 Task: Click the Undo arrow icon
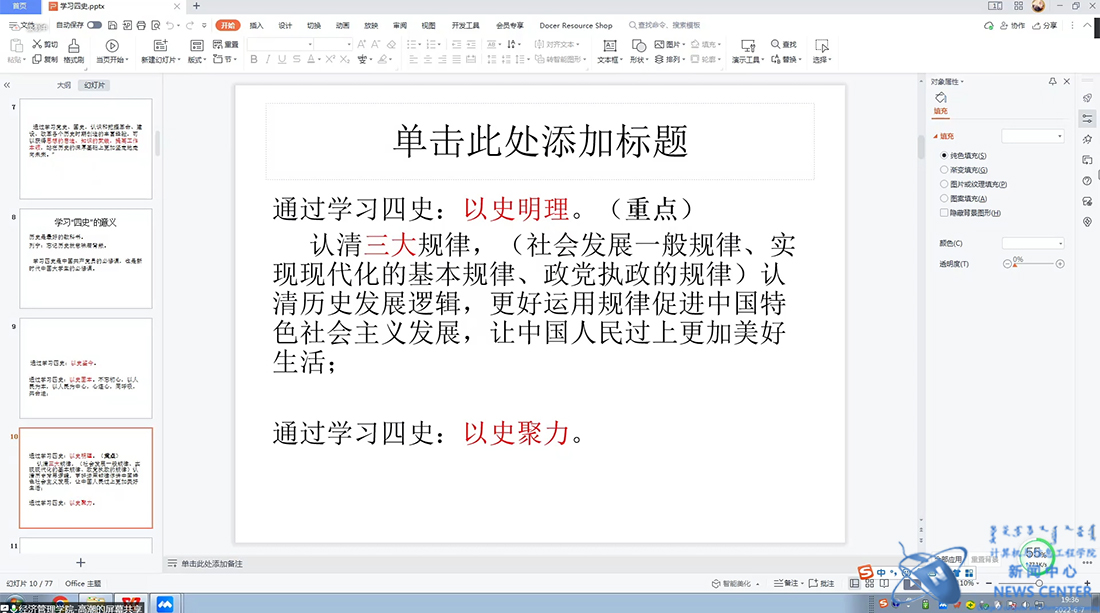pos(168,25)
